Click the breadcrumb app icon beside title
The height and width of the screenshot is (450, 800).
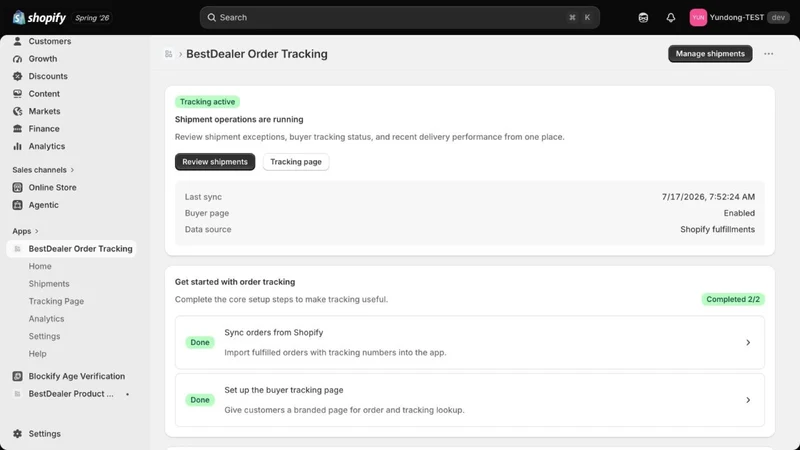click(168, 54)
